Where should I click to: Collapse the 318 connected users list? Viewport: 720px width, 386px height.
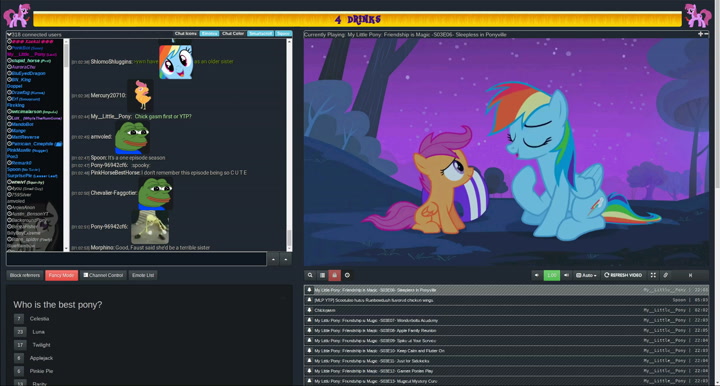coord(9,34)
